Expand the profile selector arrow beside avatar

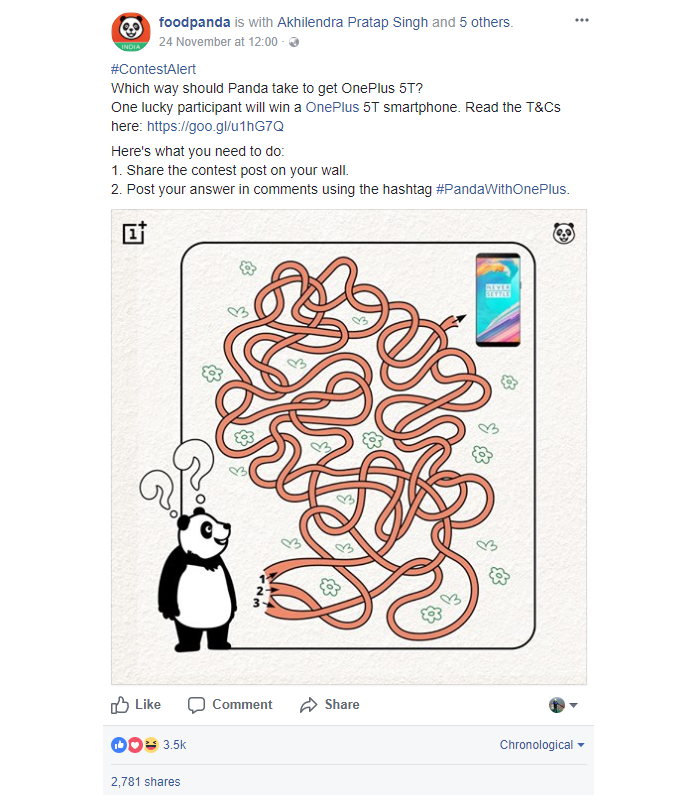point(574,705)
